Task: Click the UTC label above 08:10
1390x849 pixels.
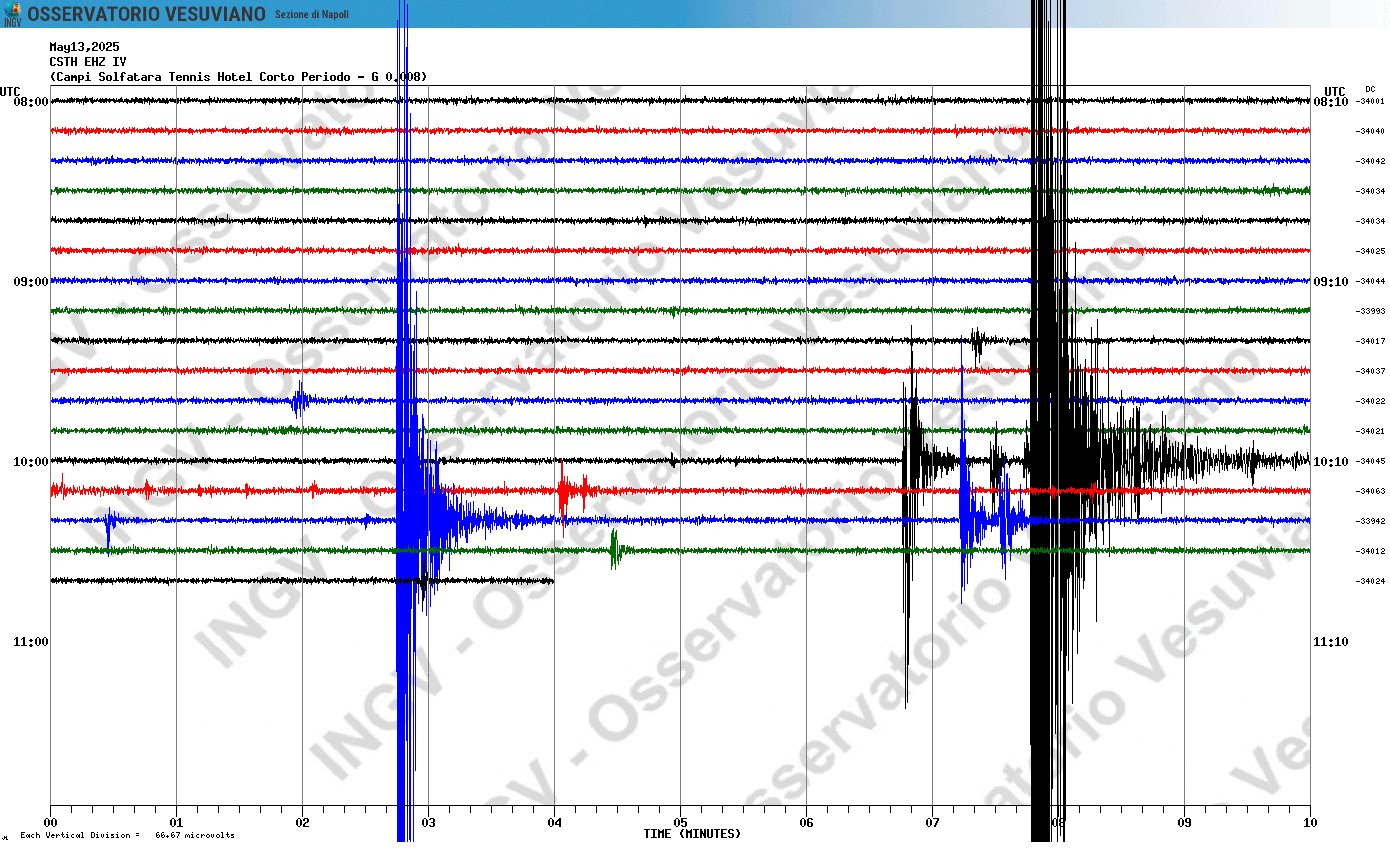Action: (x=1335, y=91)
